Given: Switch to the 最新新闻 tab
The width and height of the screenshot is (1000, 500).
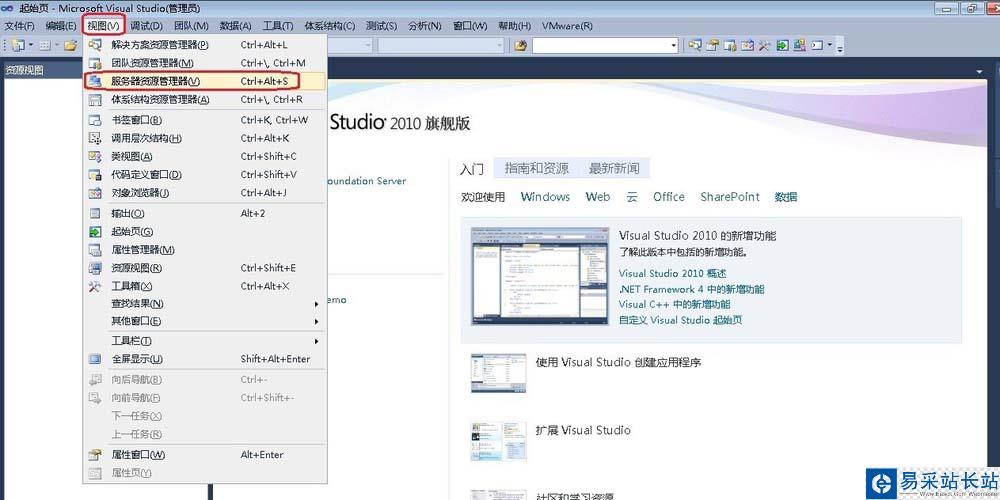Looking at the screenshot, I should (614, 168).
